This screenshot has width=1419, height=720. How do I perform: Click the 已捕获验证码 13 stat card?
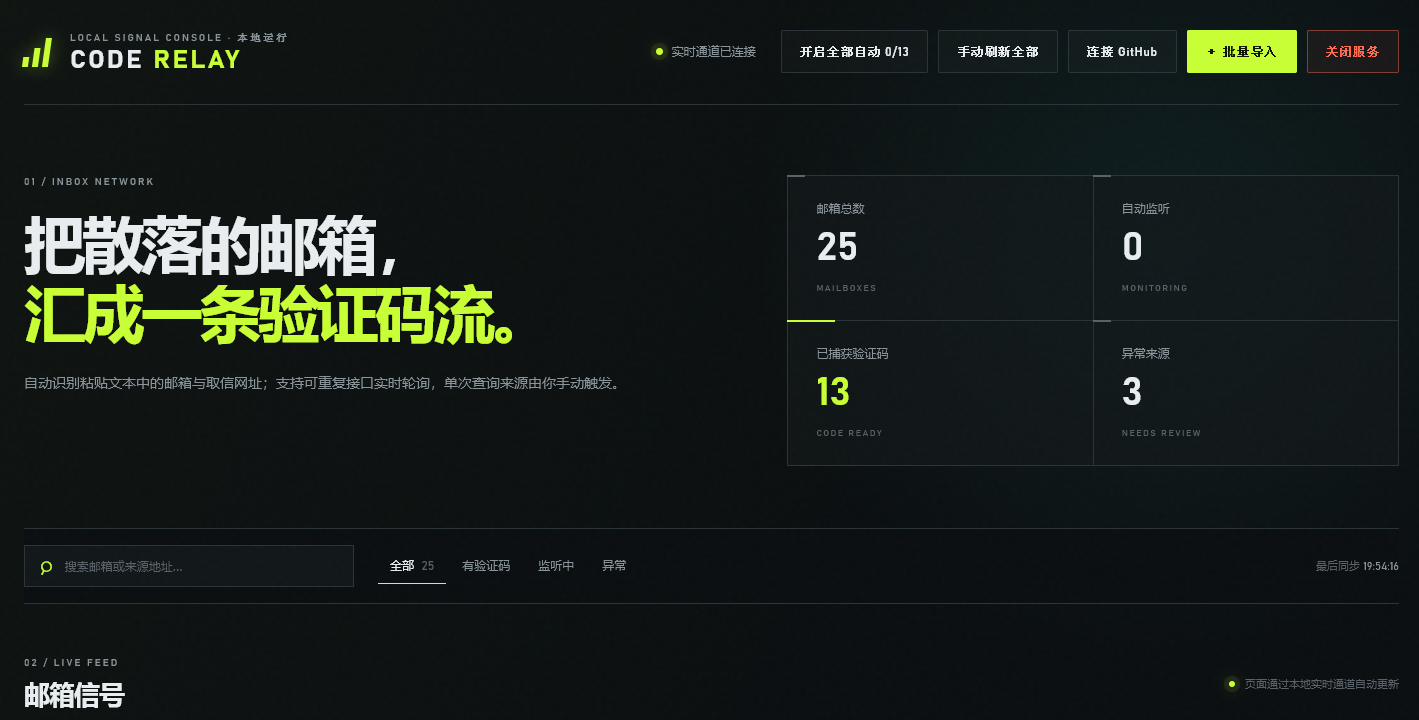point(940,393)
